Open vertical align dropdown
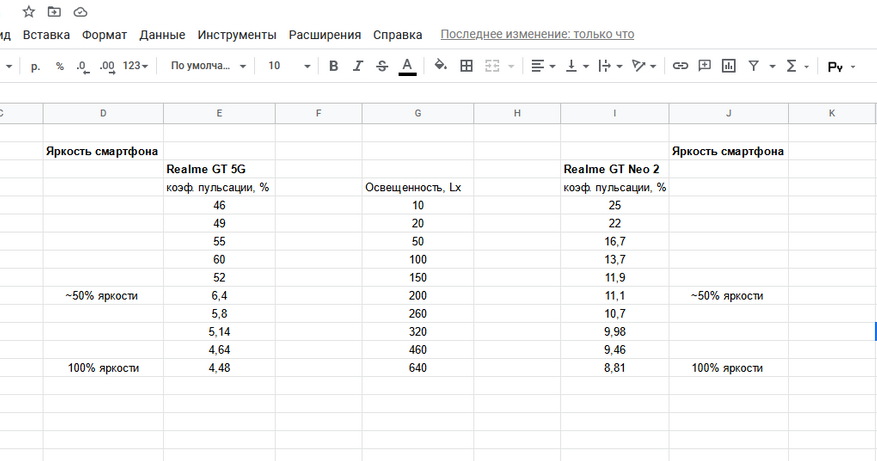Viewport: 877px width, 461px height. [x=577, y=66]
